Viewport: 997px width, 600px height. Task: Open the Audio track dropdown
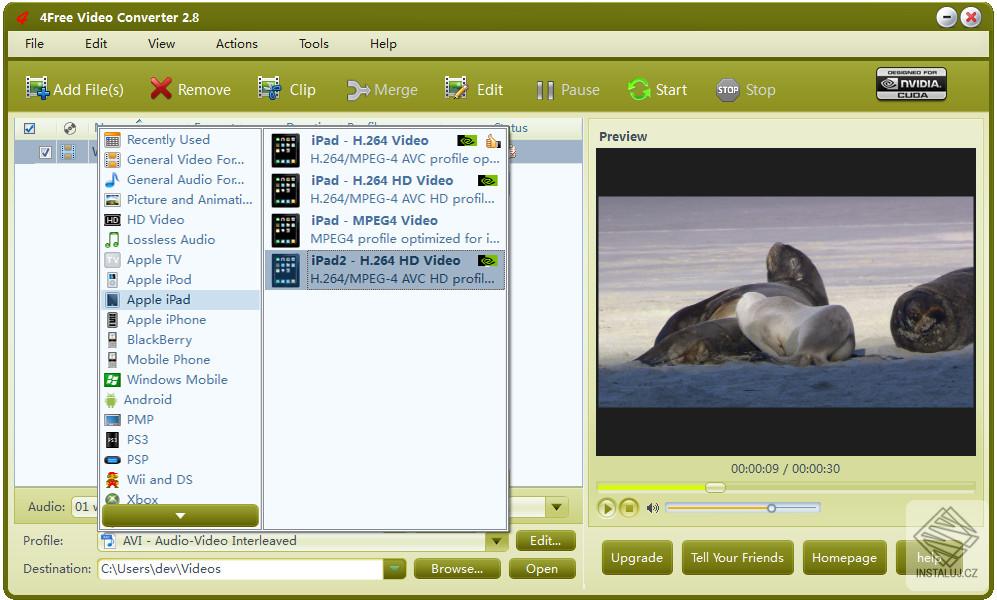[556, 507]
